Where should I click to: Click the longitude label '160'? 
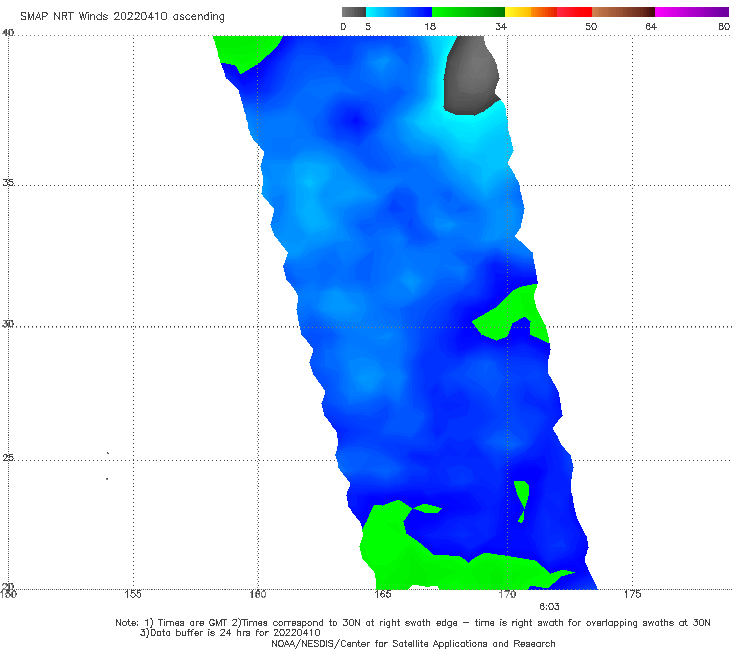(x=258, y=594)
